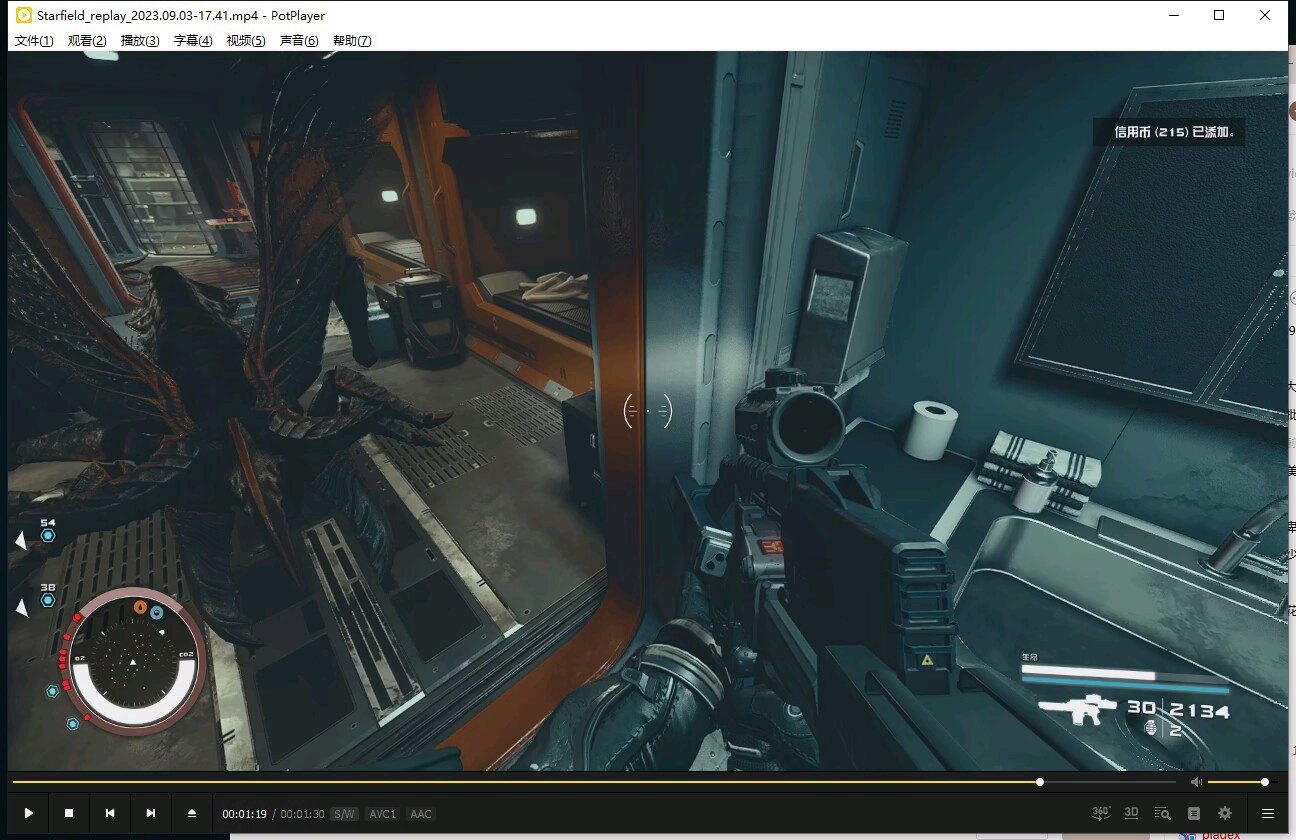Toggle the S/W decoder indicator
The height and width of the screenshot is (840, 1296).
click(344, 814)
